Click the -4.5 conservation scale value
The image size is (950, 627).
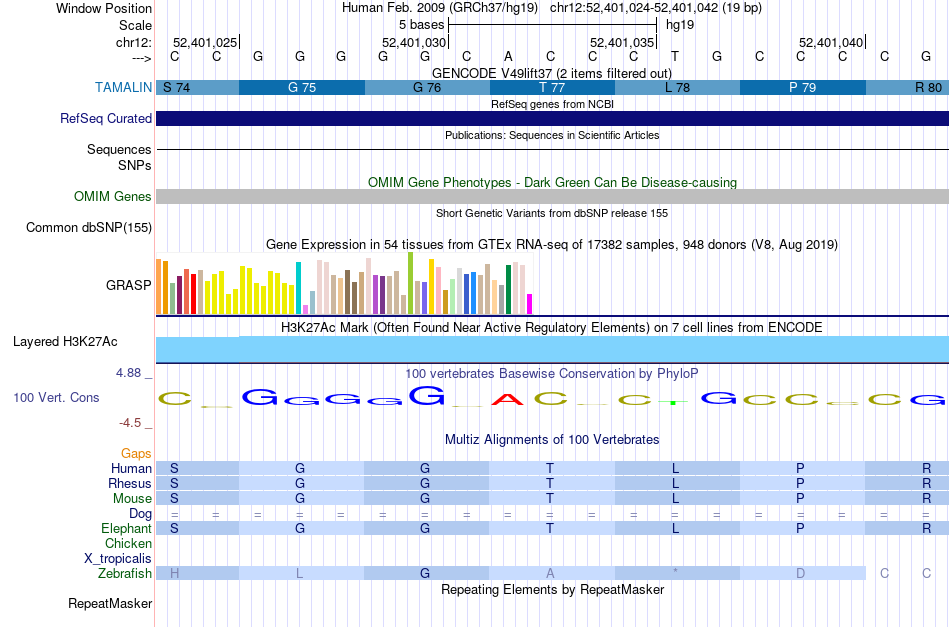click(130, 423)
